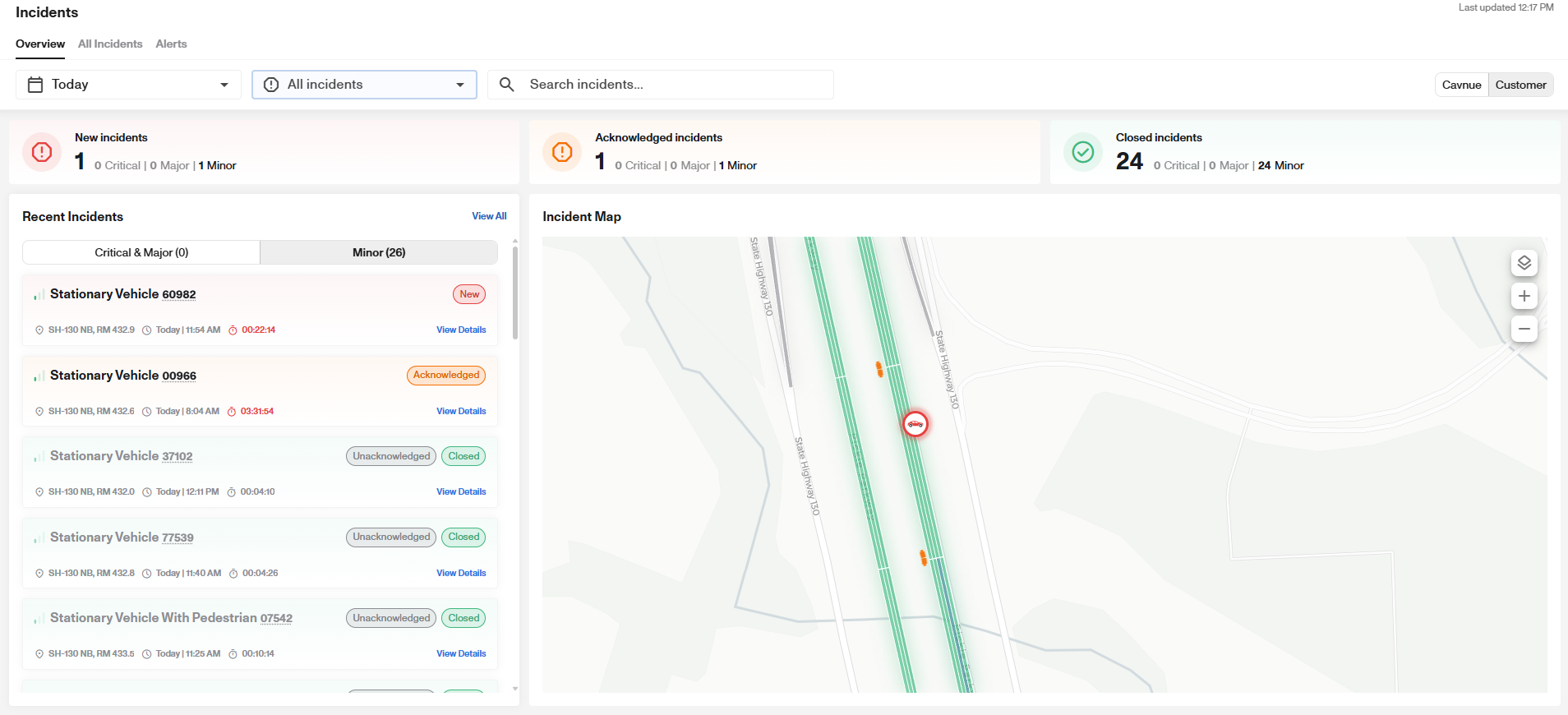View Details for Stationary Vehicle 00966
This screenshot has height=715, width=1568.
click(461, 412)
